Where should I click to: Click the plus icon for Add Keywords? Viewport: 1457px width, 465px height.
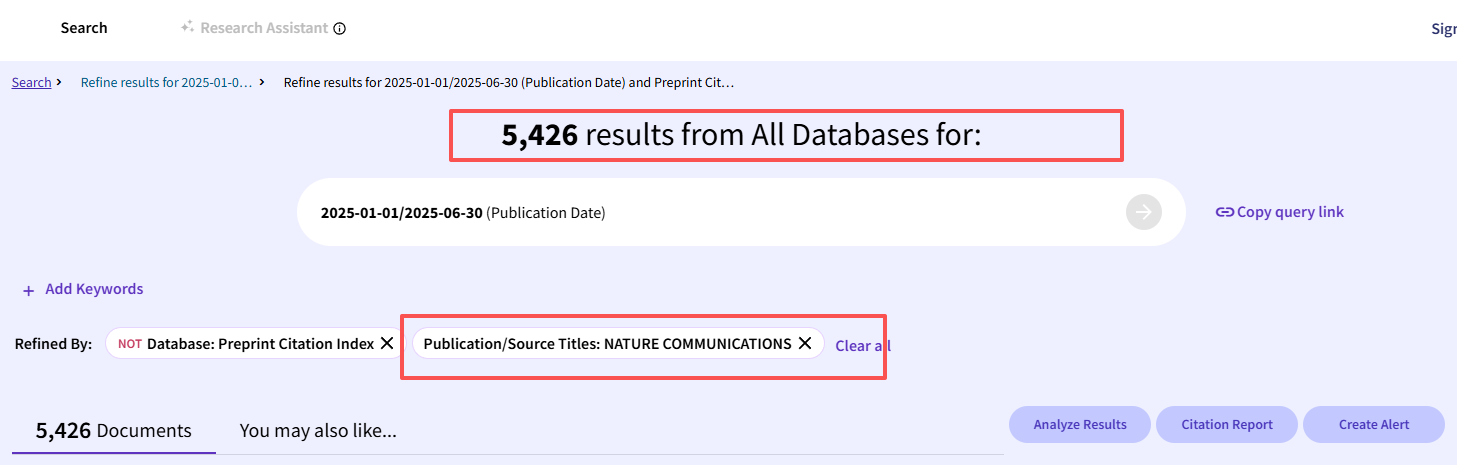click(x=29, y=290)
